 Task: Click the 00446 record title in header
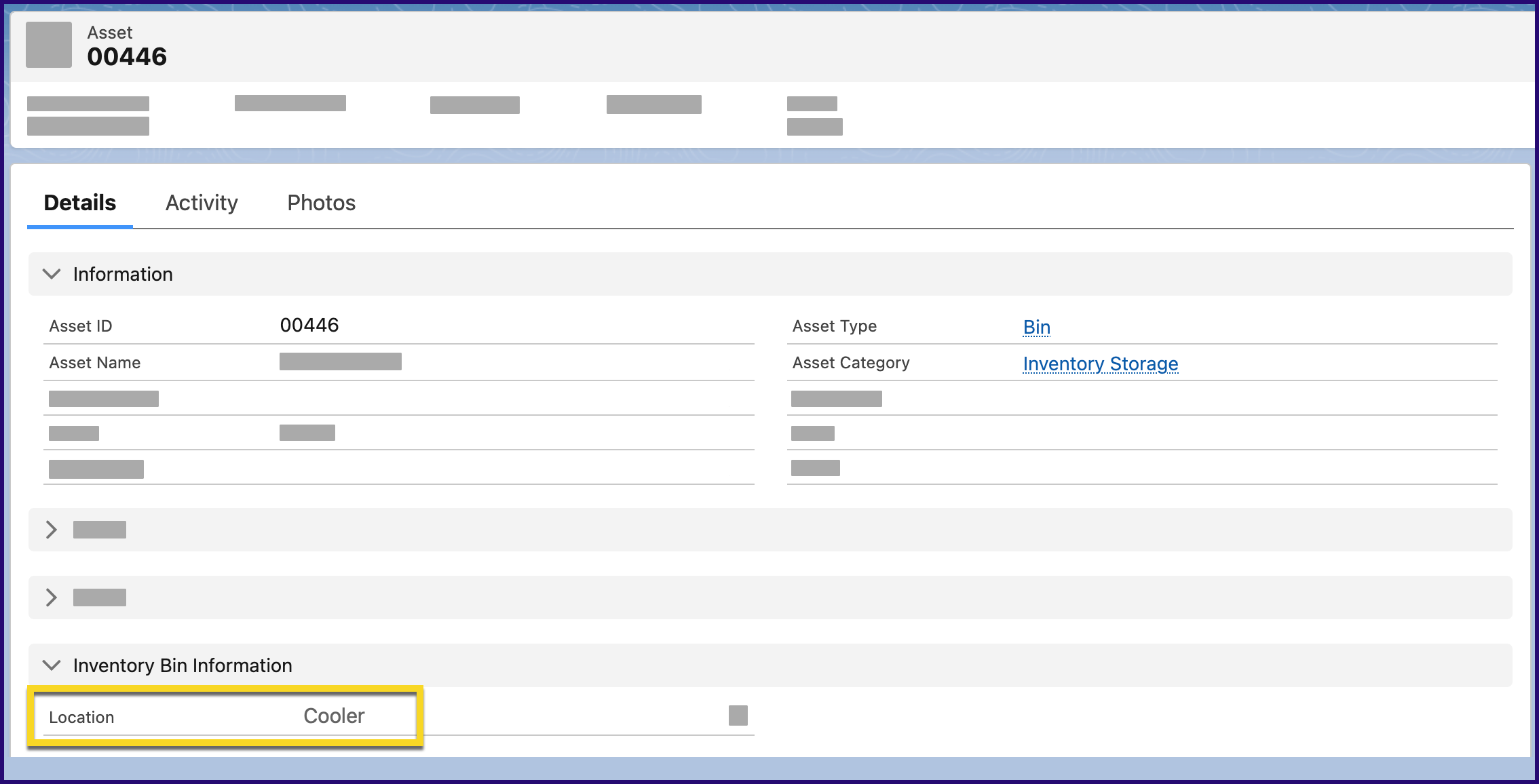click(x=127, y=56)
